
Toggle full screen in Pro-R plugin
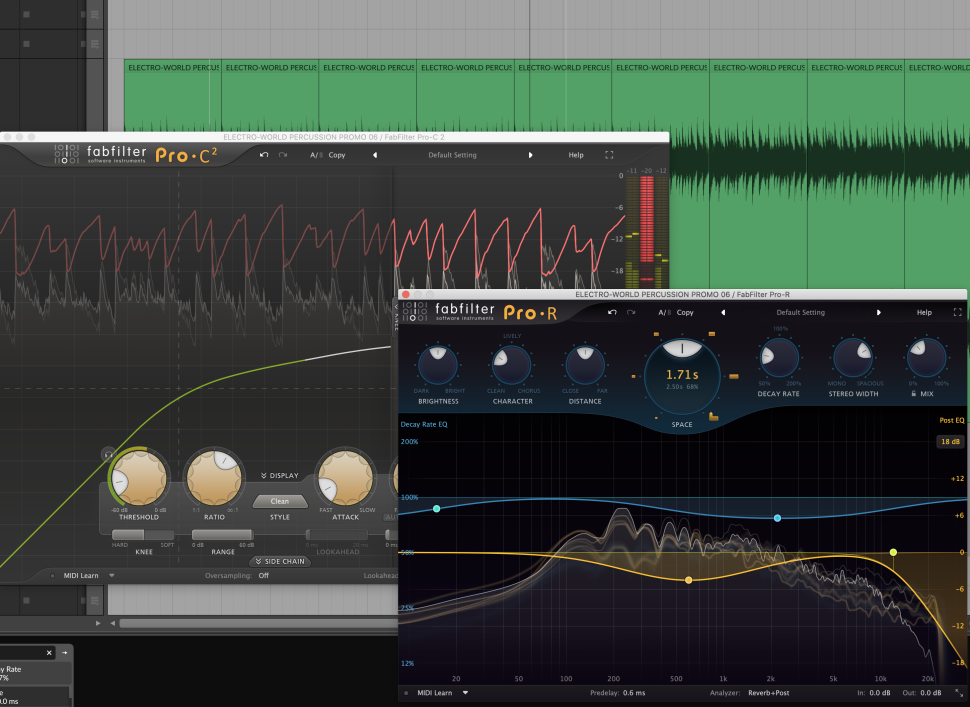click(957, 312)
